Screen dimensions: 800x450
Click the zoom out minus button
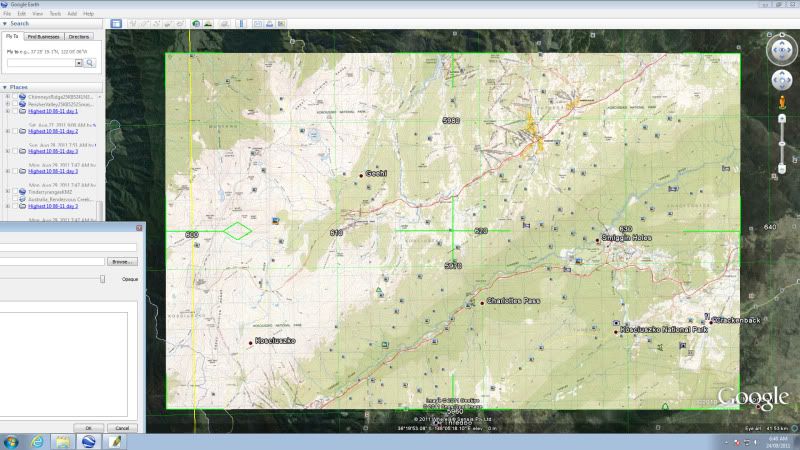tap(782, 168)
